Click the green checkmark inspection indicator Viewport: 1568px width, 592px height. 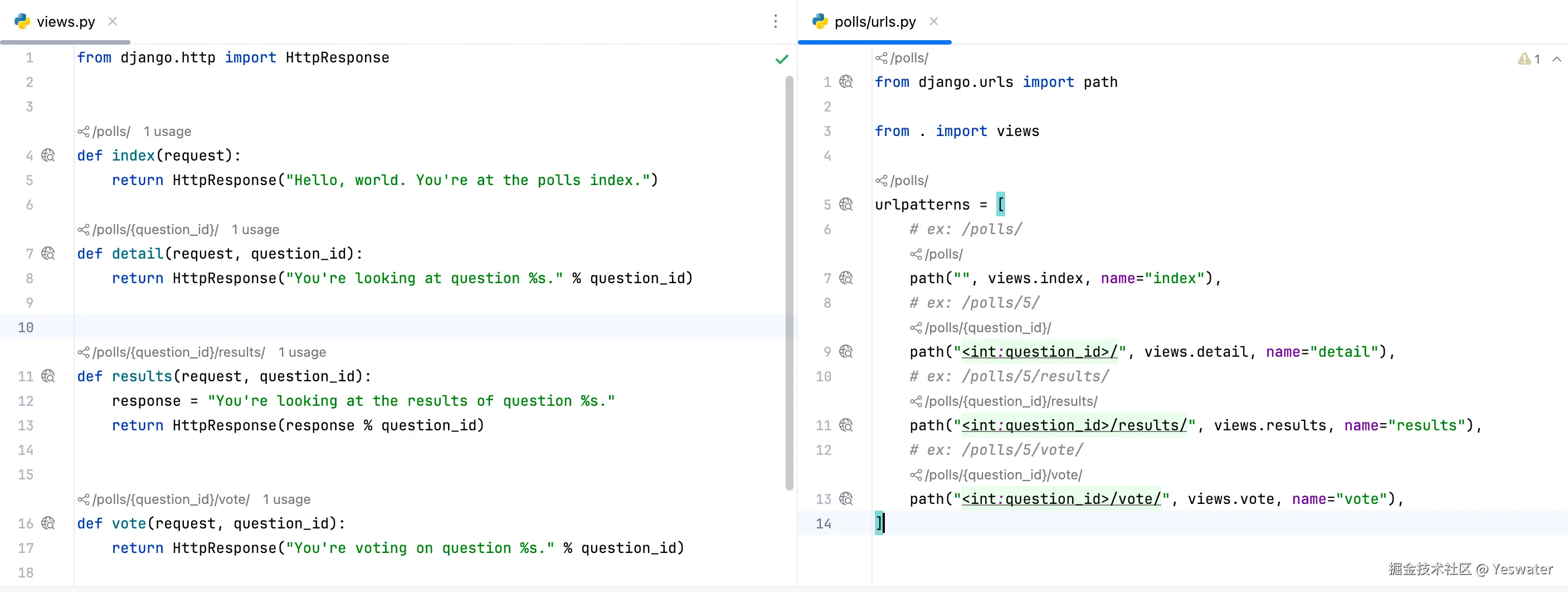click(x=782, y=59)
